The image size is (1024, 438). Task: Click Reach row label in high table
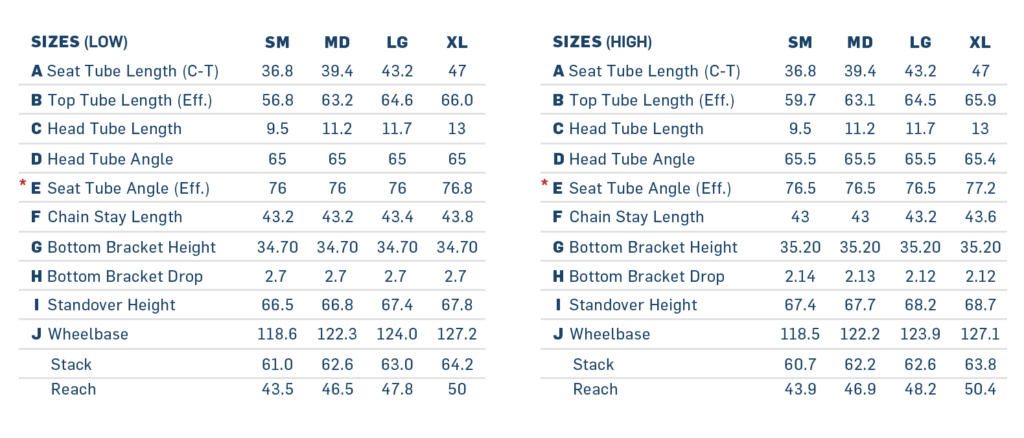(595, 389)
